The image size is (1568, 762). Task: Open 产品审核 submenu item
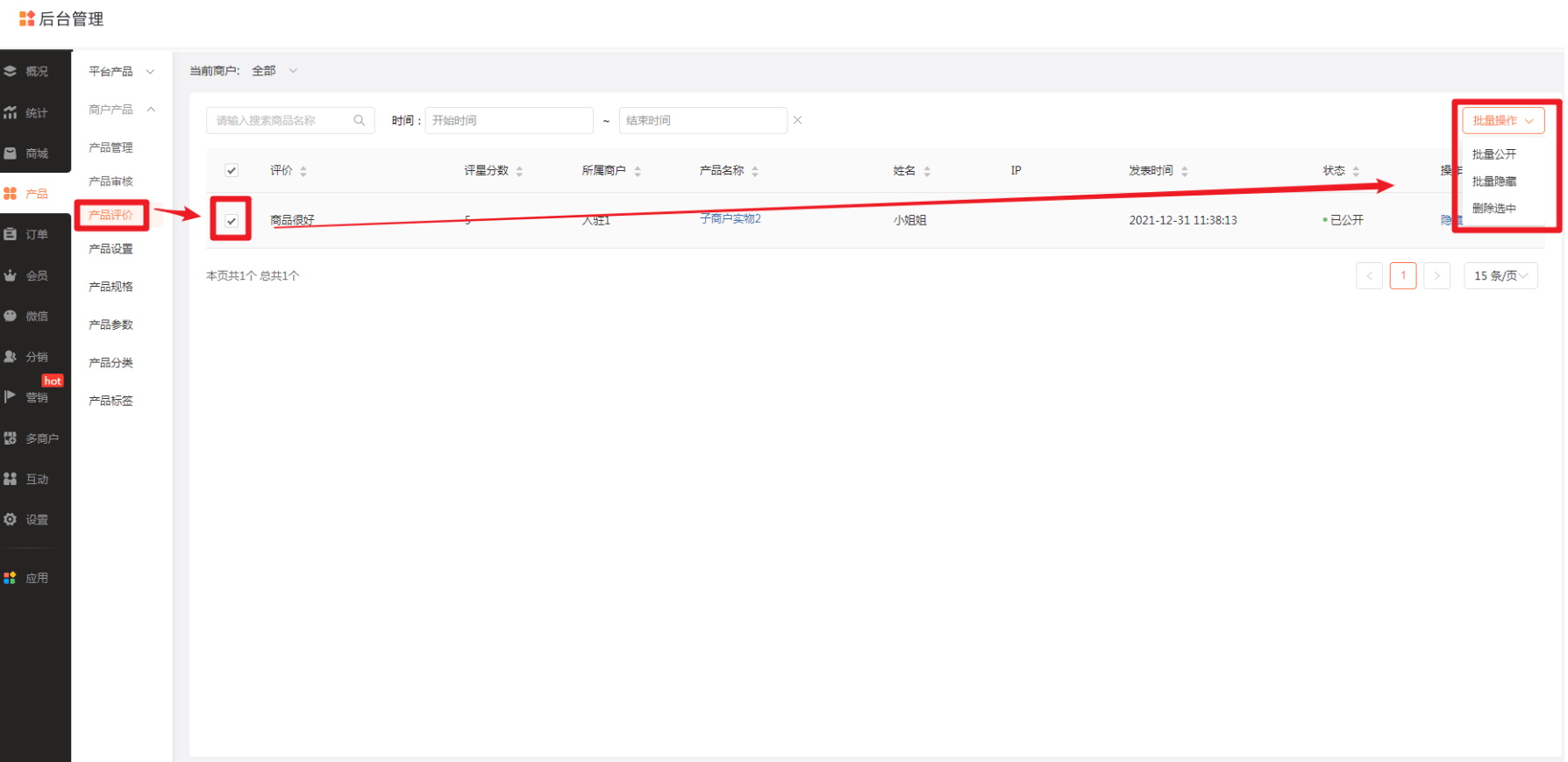tap(110, 182)
